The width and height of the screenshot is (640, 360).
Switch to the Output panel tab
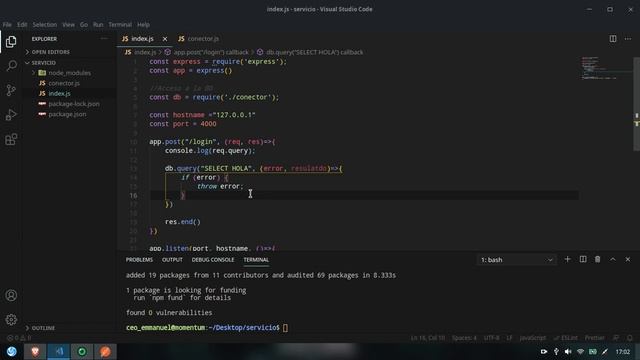[x=172, y=260]
